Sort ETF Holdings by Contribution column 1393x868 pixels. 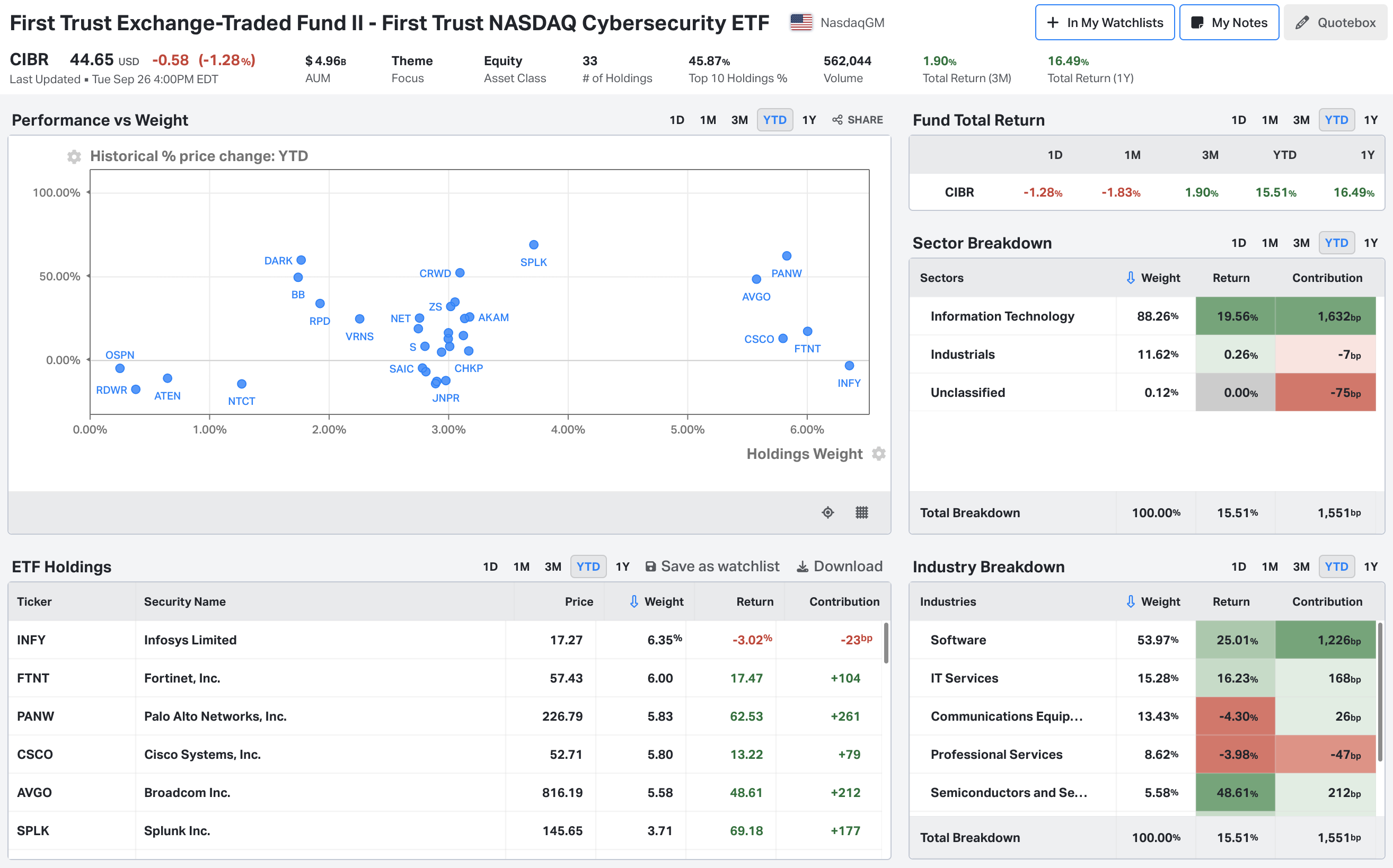pos(844,601)
